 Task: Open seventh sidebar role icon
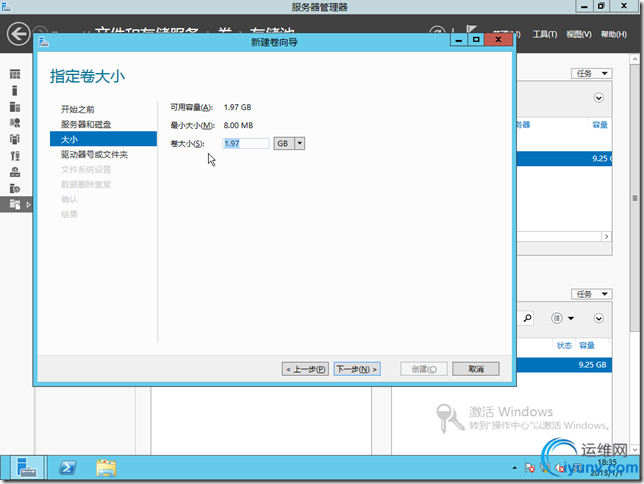coord(15,172)
